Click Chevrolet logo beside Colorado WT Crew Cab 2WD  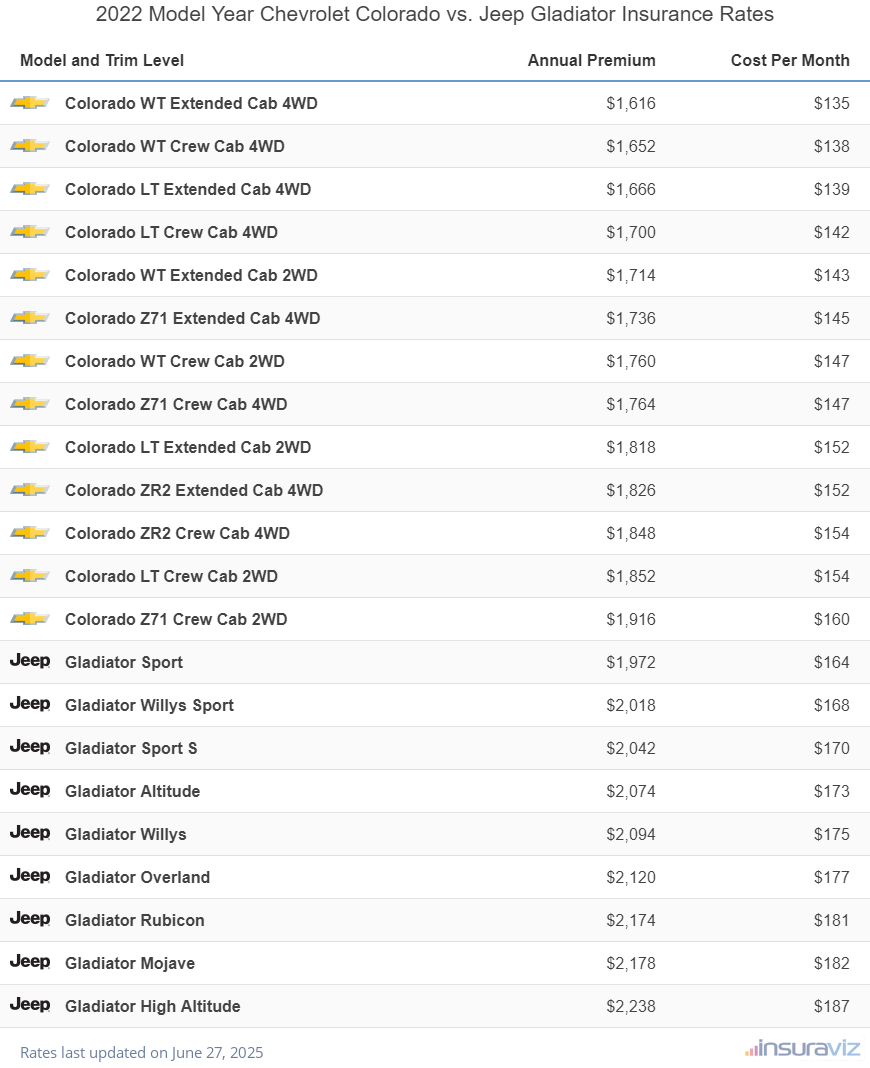coord(30,360)
